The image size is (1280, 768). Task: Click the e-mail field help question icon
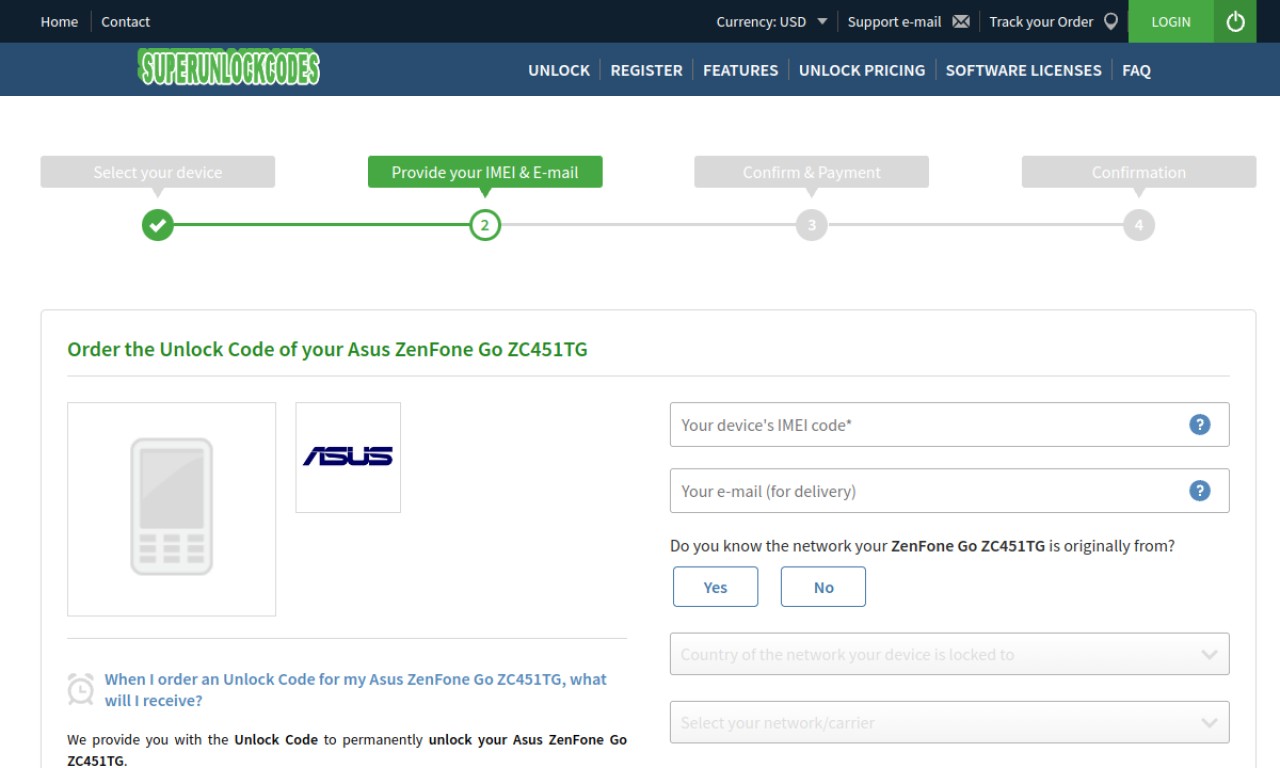(x=1200, y=490)
